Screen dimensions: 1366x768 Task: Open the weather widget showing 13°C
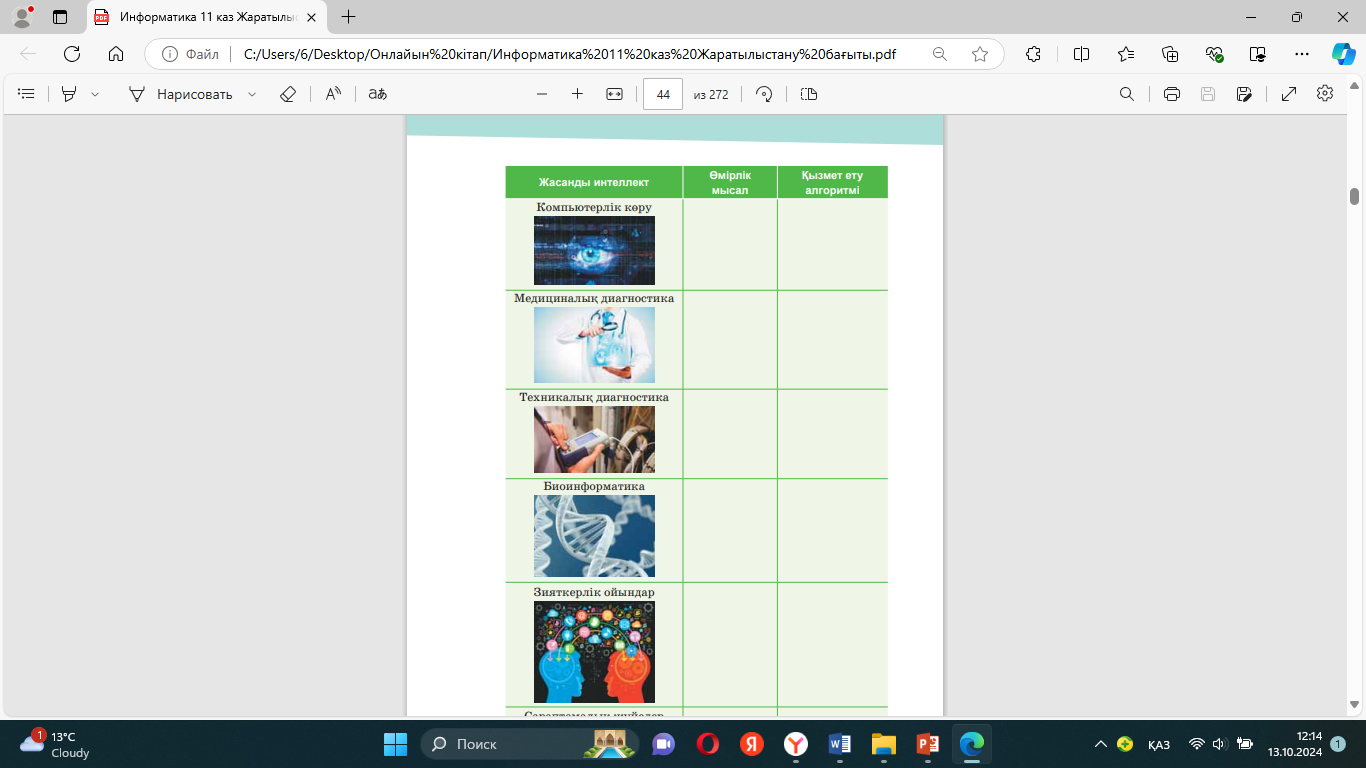[x=56, y=744]
